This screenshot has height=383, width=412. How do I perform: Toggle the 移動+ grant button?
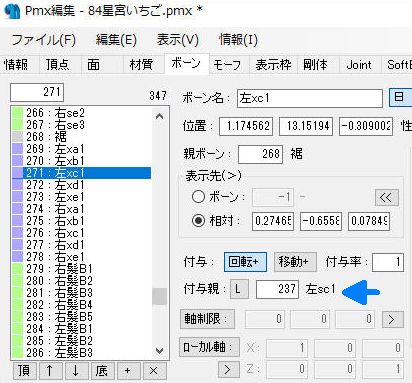click(x=295, y=262)
